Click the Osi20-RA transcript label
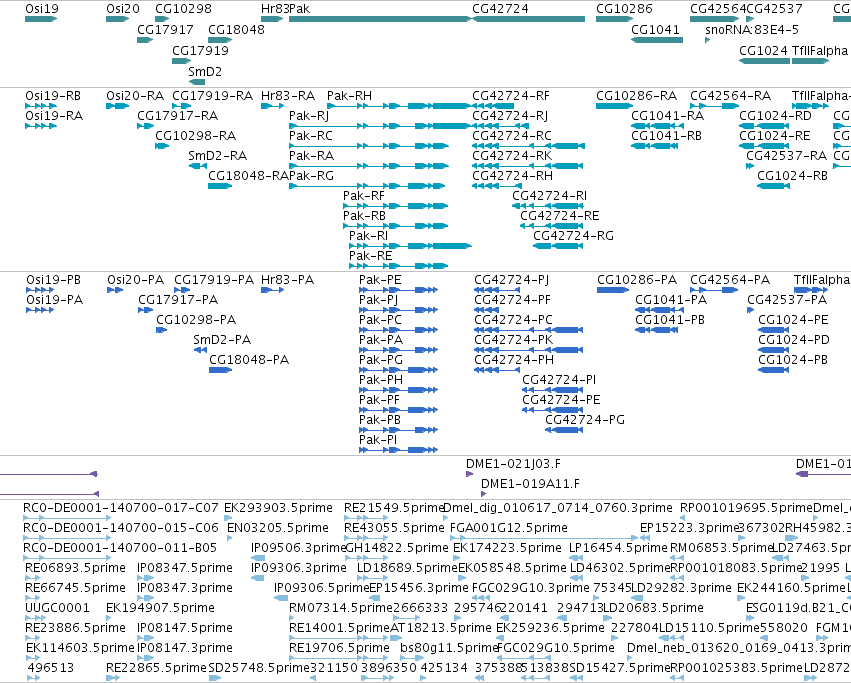Image resolution: width=851 pixels, height=683 pixels. click(x=135, y=96)
